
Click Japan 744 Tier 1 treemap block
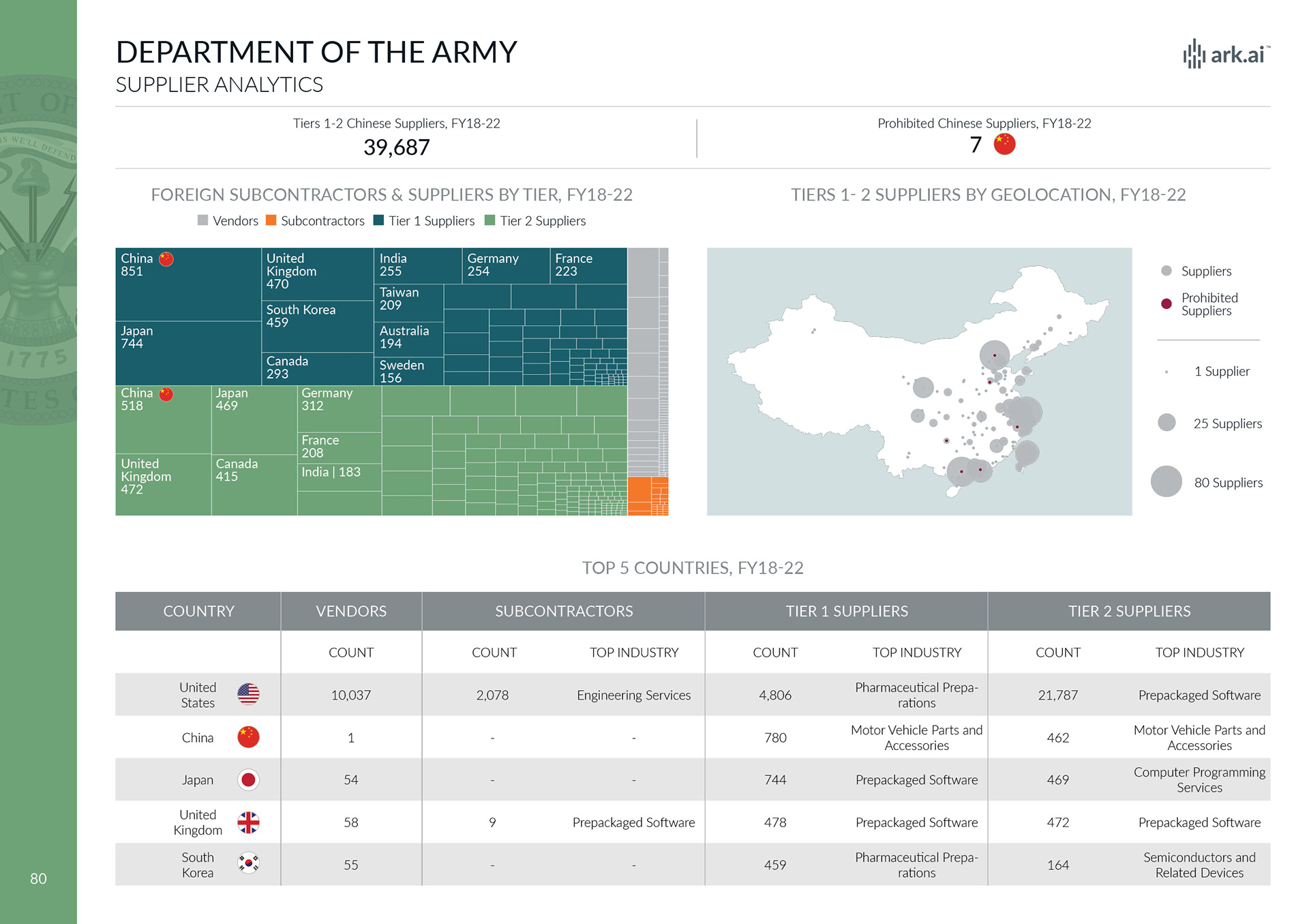(x=187, y=353)
